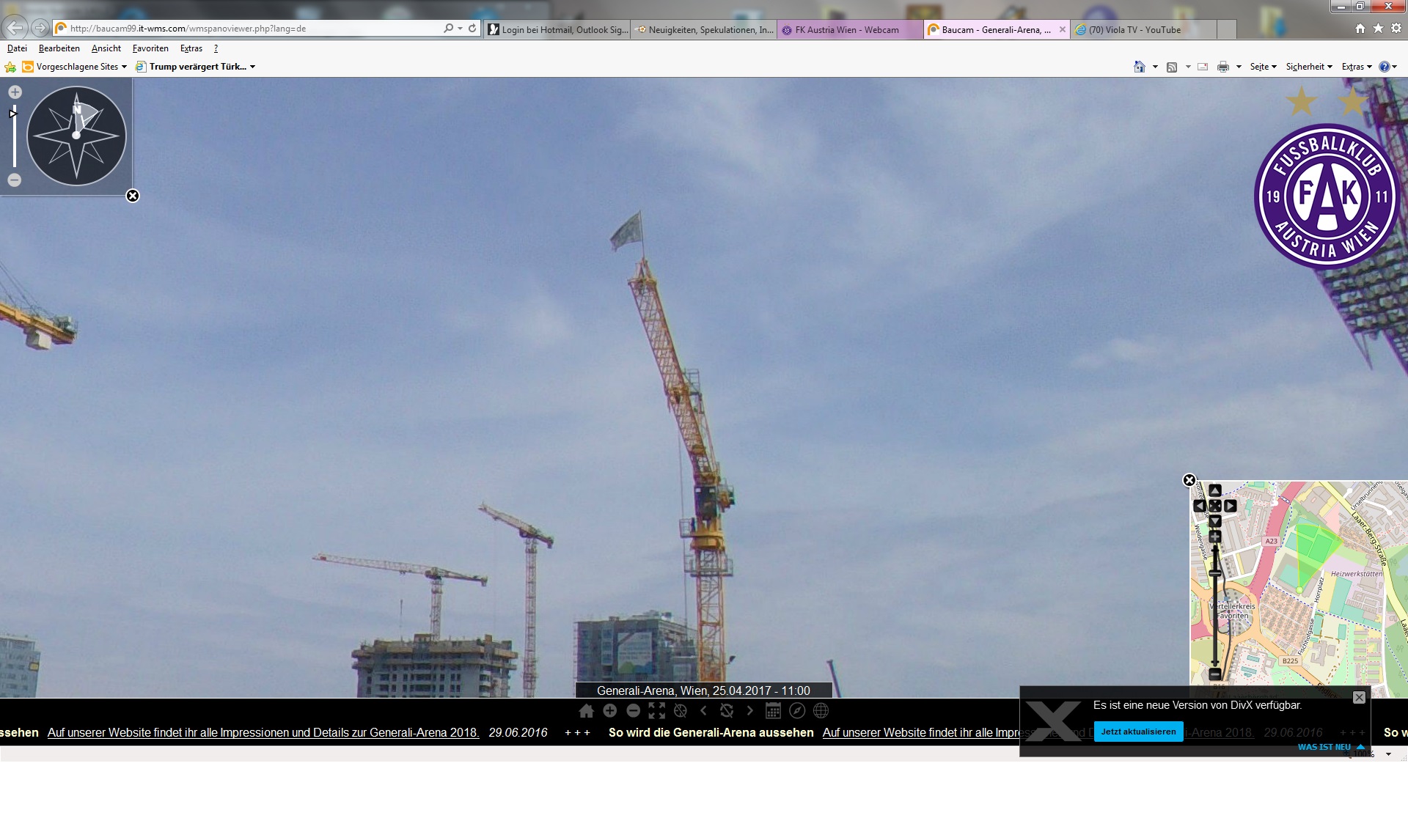Click the add to favorites star icon
Viewport: 1408px width, 840px height.
pos(10,67)
